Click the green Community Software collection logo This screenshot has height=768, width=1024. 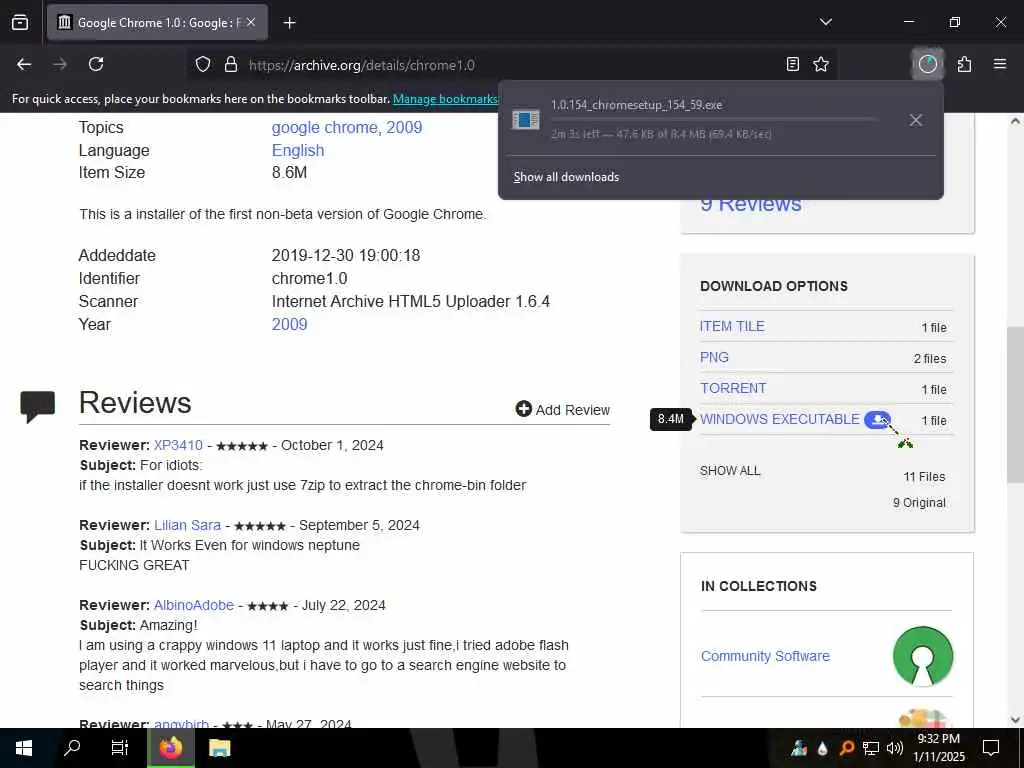[923, 656]
